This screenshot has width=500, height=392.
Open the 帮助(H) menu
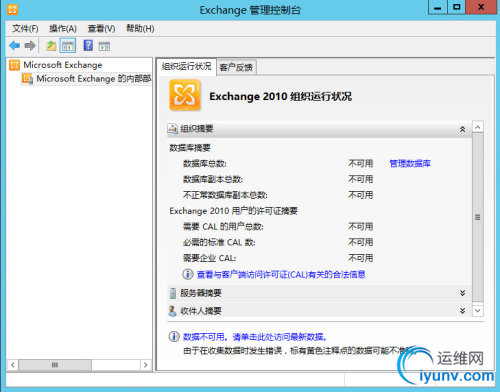pyautogui.click(x=140, y=29)
